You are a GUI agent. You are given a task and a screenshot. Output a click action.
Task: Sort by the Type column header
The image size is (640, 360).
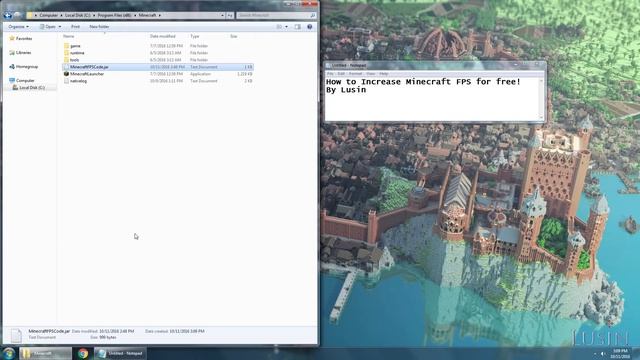195,36
